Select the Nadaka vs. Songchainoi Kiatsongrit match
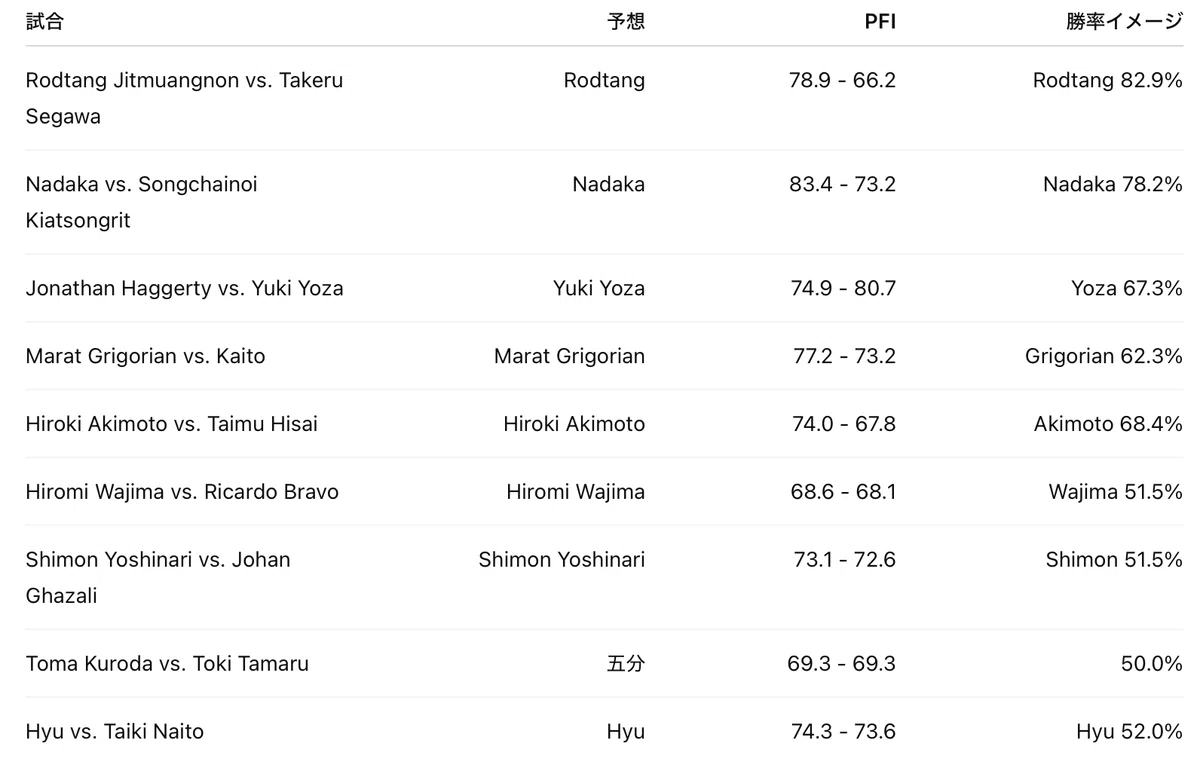The image size is (1200, 758). pyautogui.click(x=142, y=202)
